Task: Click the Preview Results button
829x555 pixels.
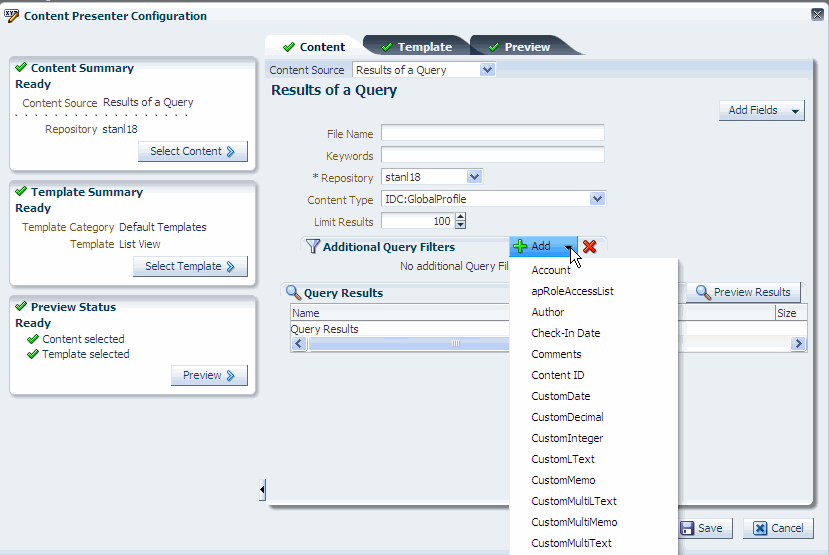Action: coord(743,292)
